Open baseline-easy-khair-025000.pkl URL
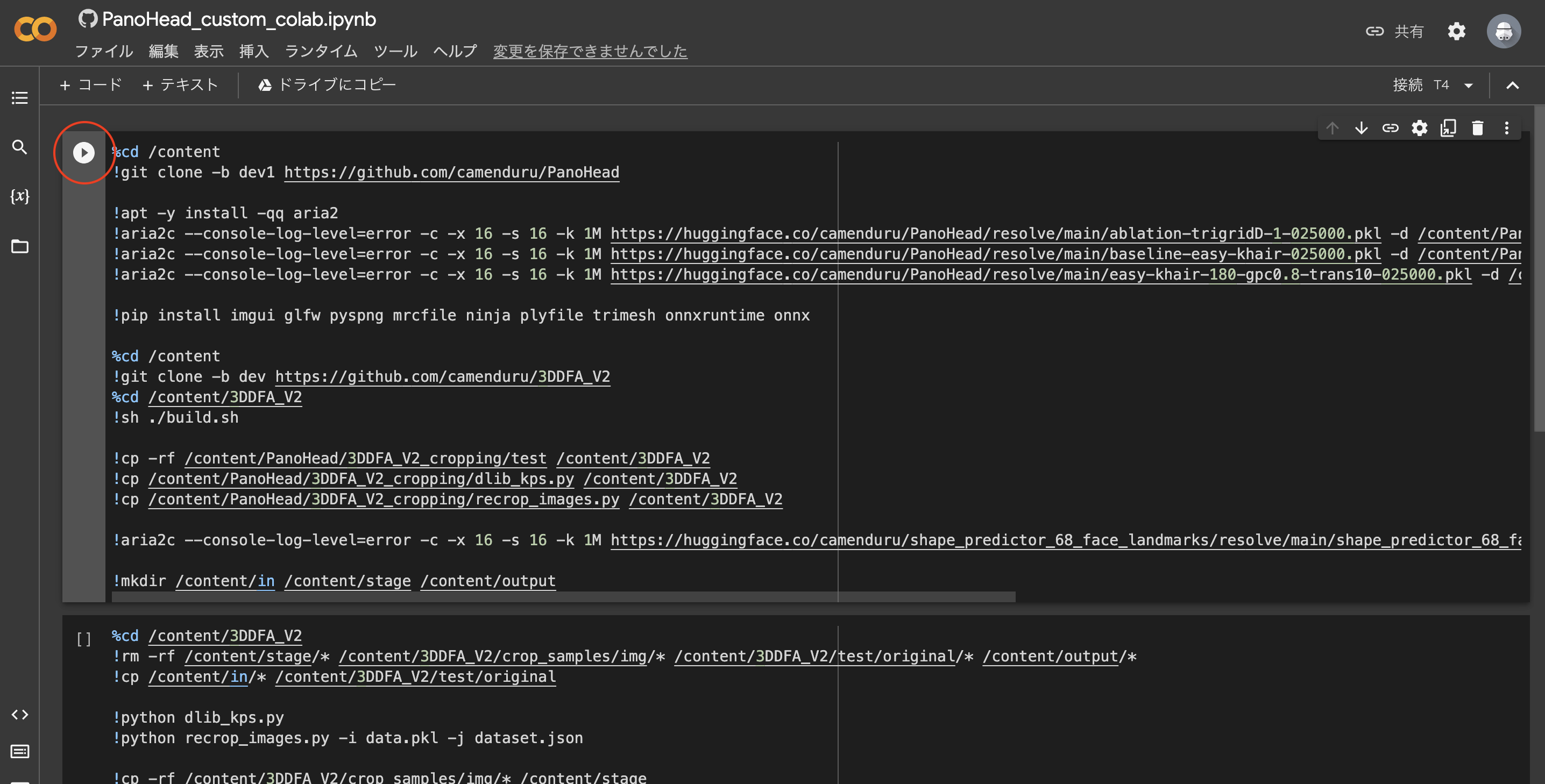 996,254
